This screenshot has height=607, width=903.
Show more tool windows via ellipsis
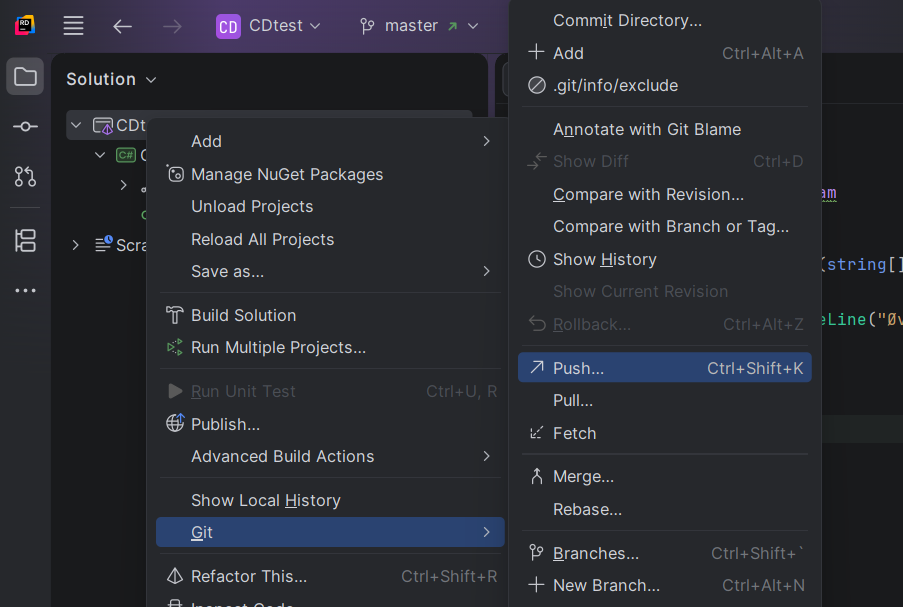25,291
